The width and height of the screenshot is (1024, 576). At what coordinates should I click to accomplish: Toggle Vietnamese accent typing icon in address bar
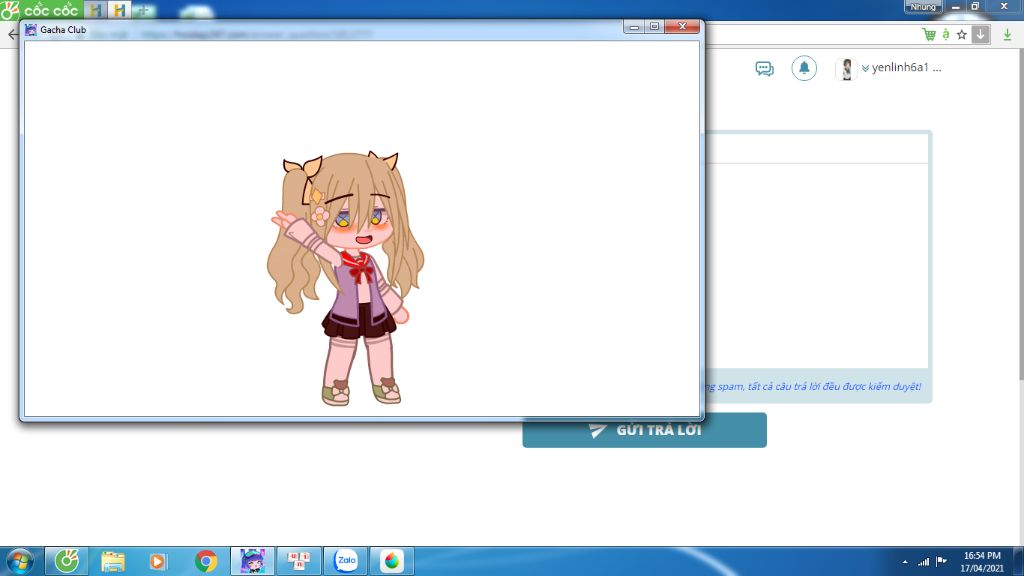pyautogui.click(x=945, y=35)
